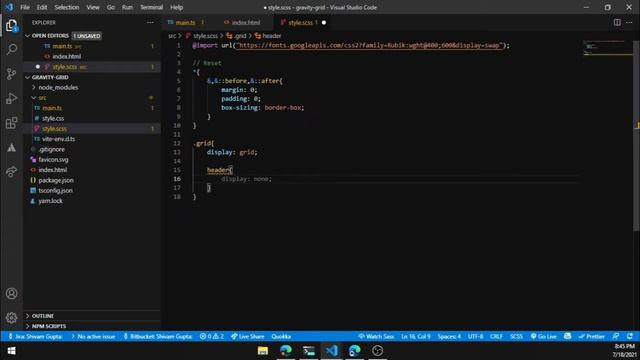Click the Visual Studio Code taskbar icon
Viewport: 640px width, 360px height.
point(331,351)
